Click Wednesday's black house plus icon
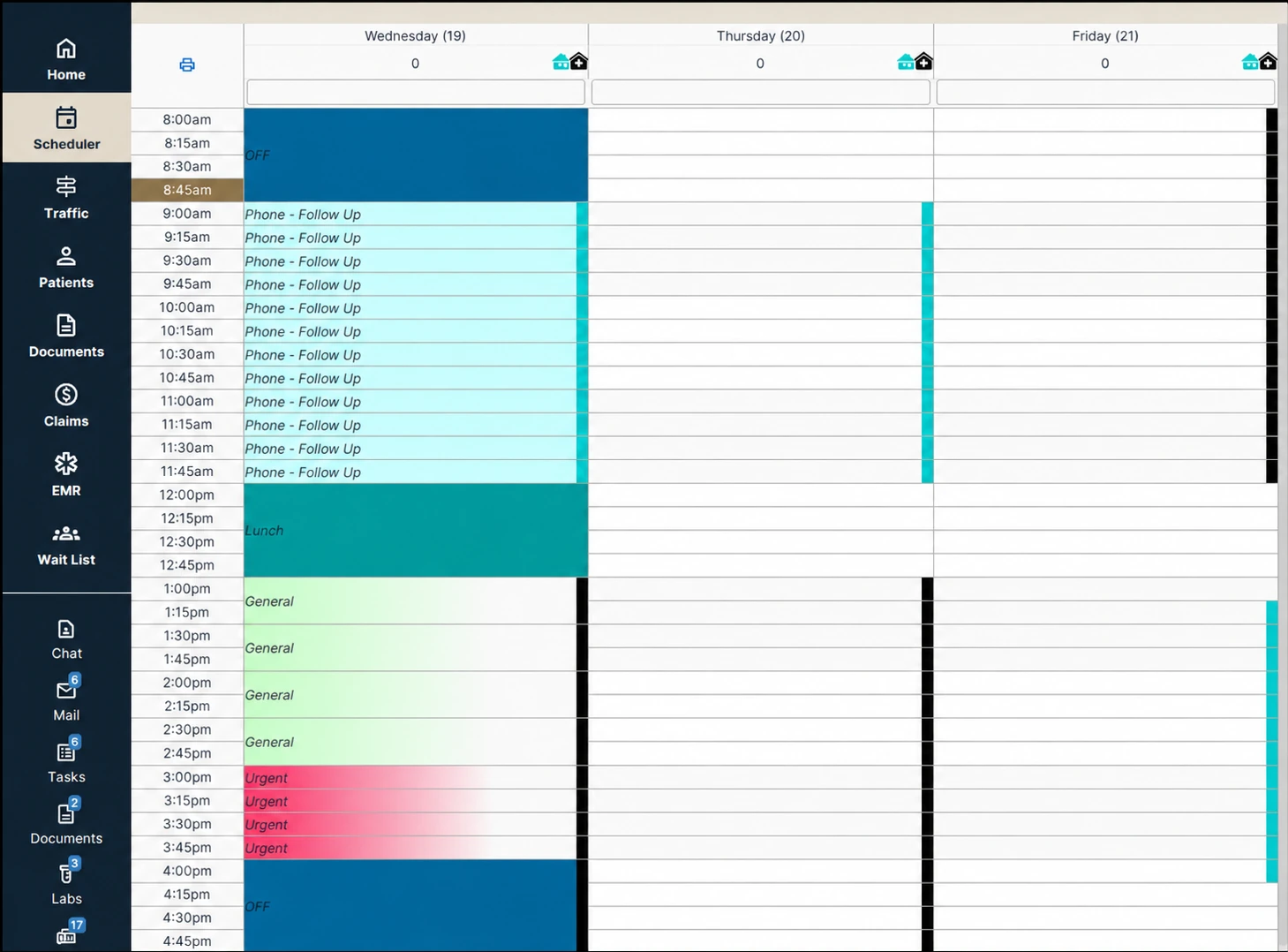 coord(578,61)
